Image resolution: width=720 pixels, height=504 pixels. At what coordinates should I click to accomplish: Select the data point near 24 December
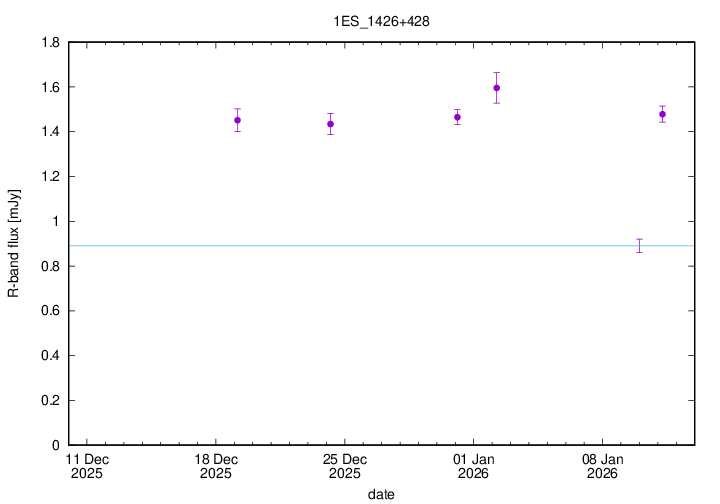(x=330, y=124)
